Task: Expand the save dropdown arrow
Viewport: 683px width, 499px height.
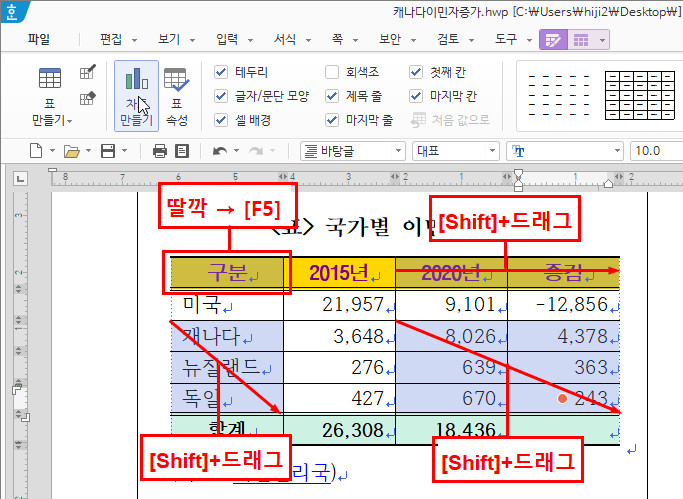Action: [x=125, y=151]
